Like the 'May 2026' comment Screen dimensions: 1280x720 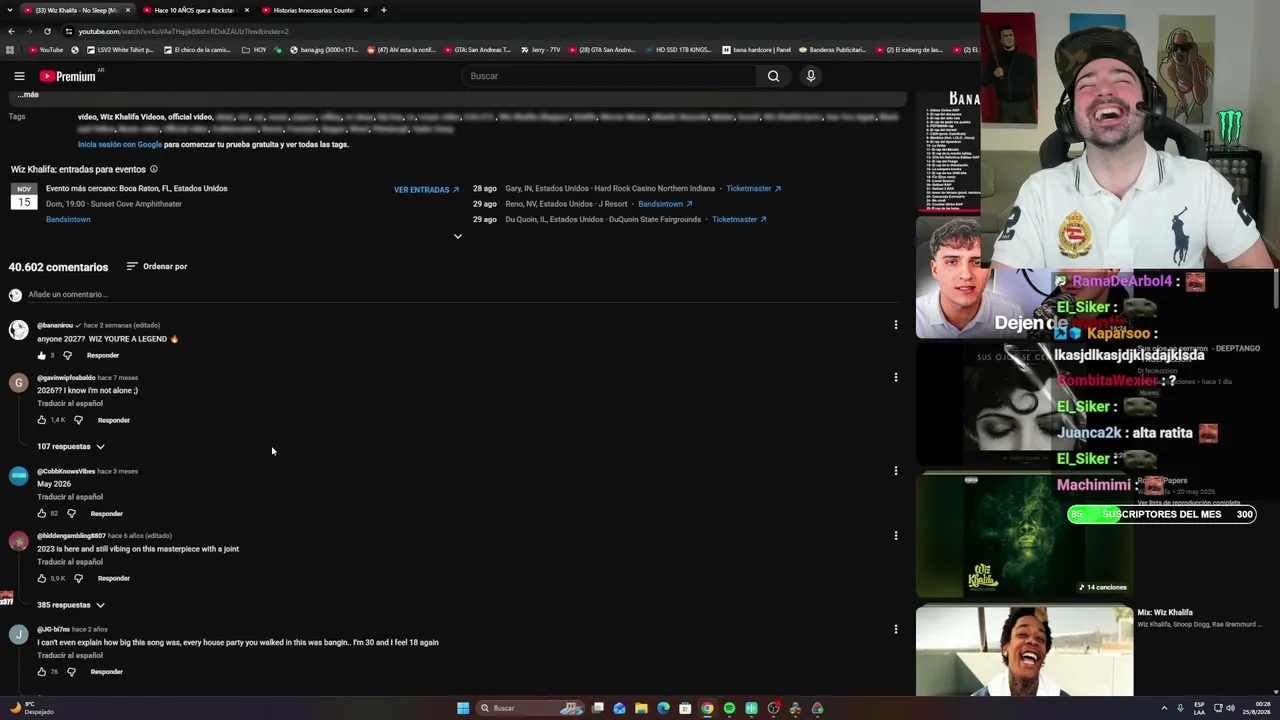click(41, 514)
